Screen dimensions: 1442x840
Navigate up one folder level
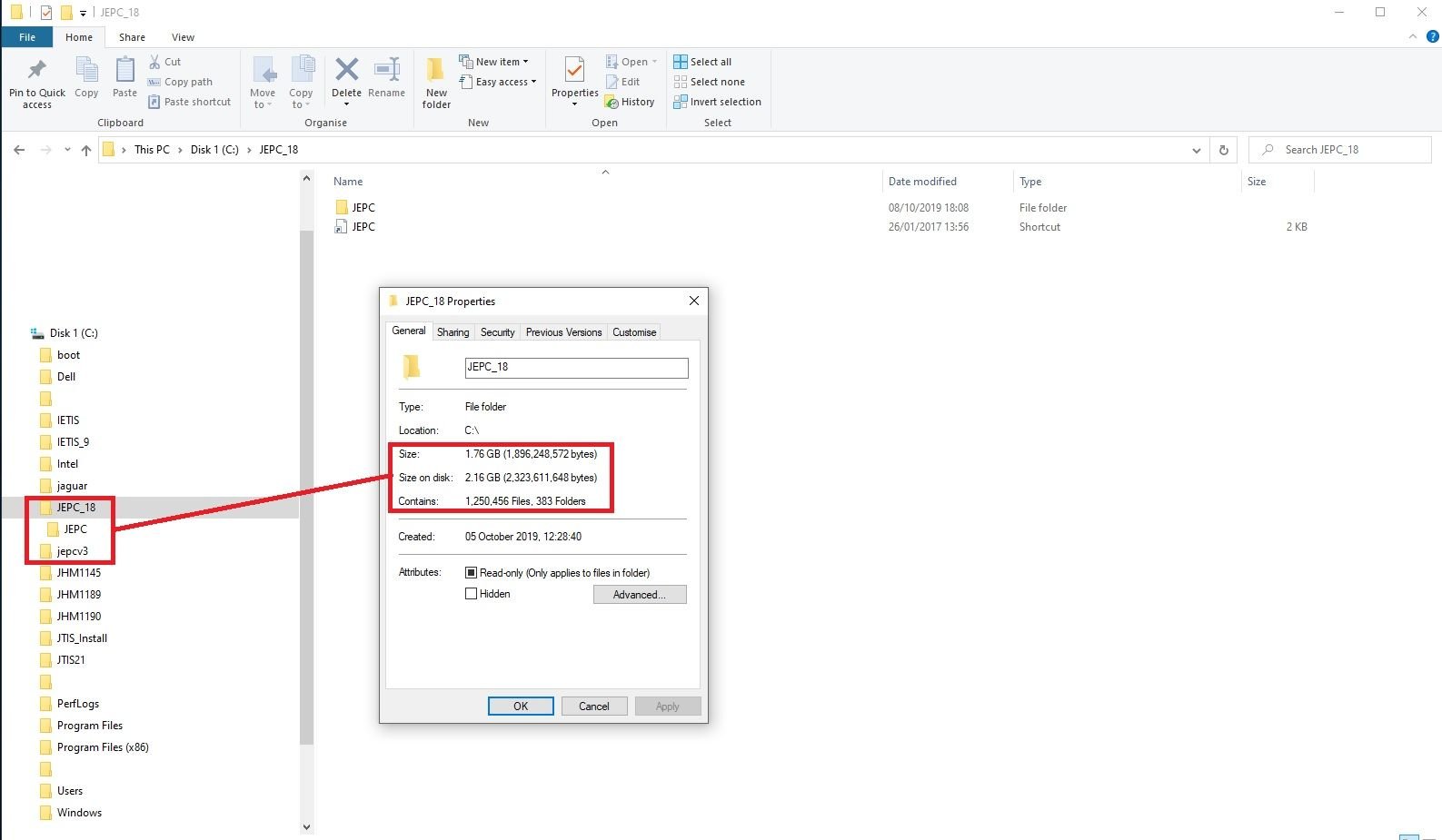point(86,150)
